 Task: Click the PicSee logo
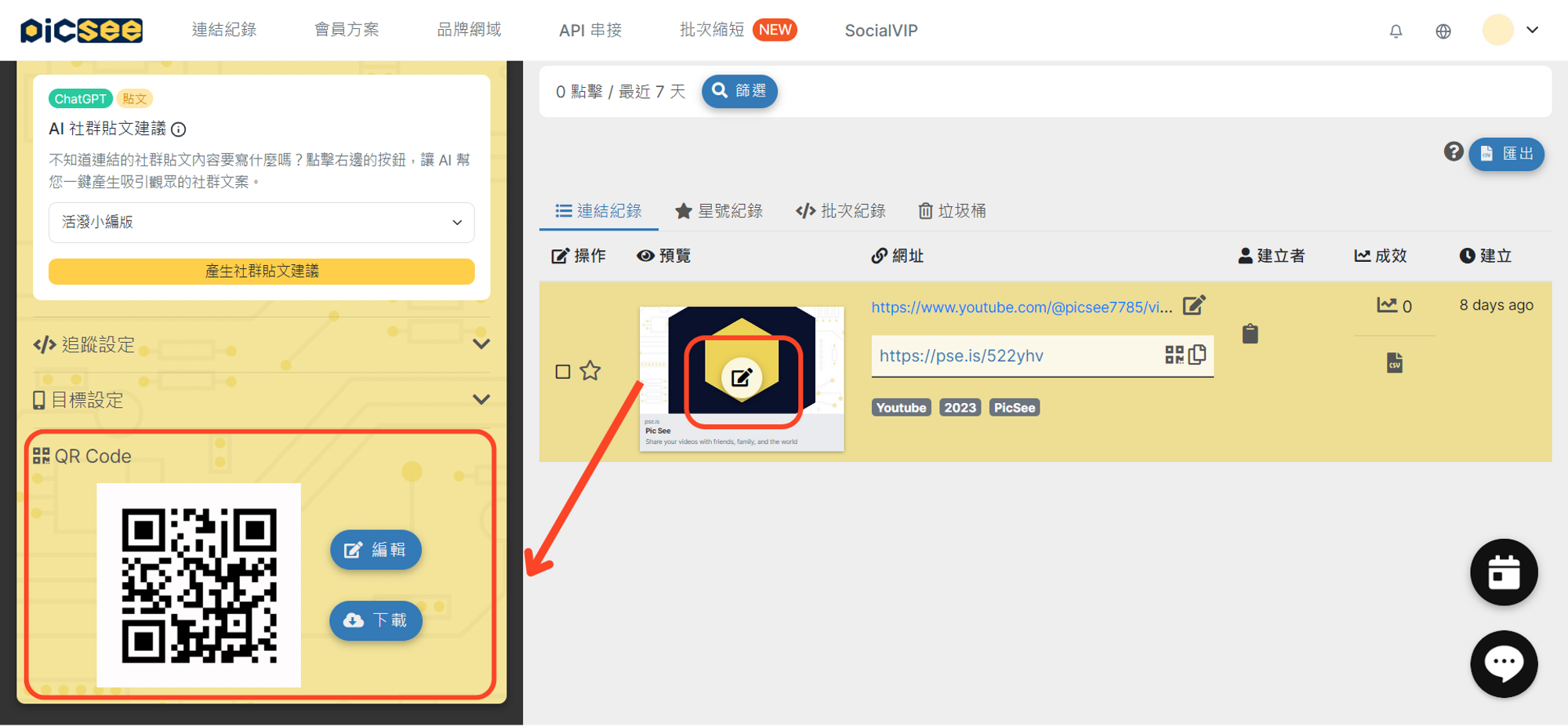point(82,31)
